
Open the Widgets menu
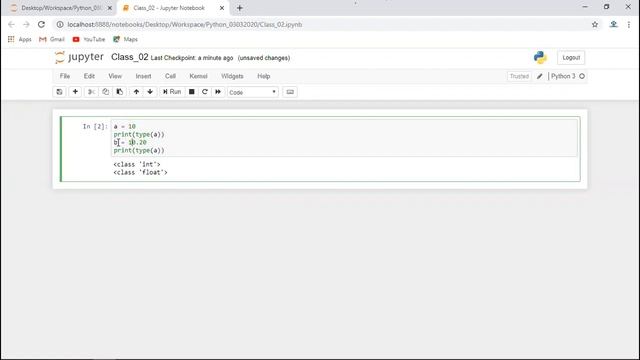232,76
